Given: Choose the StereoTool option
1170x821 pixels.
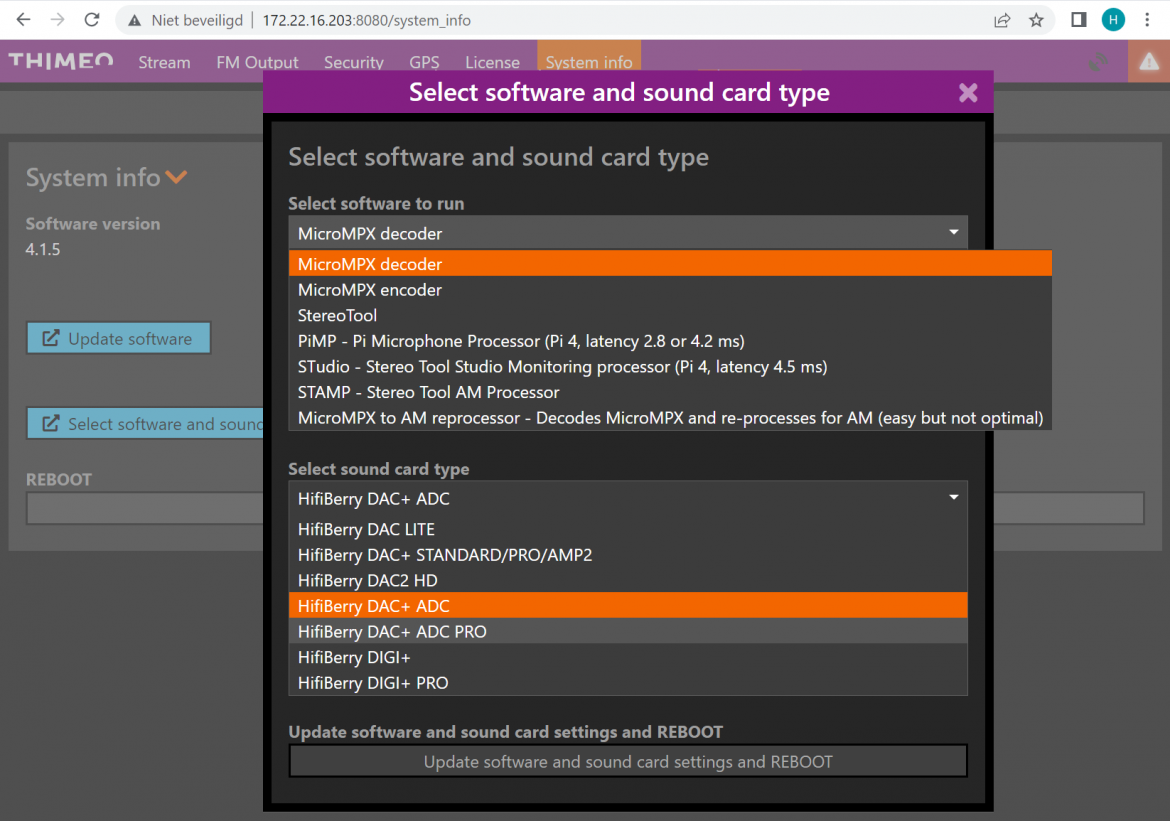Looking at the screenshot, I should pos(337,316).
